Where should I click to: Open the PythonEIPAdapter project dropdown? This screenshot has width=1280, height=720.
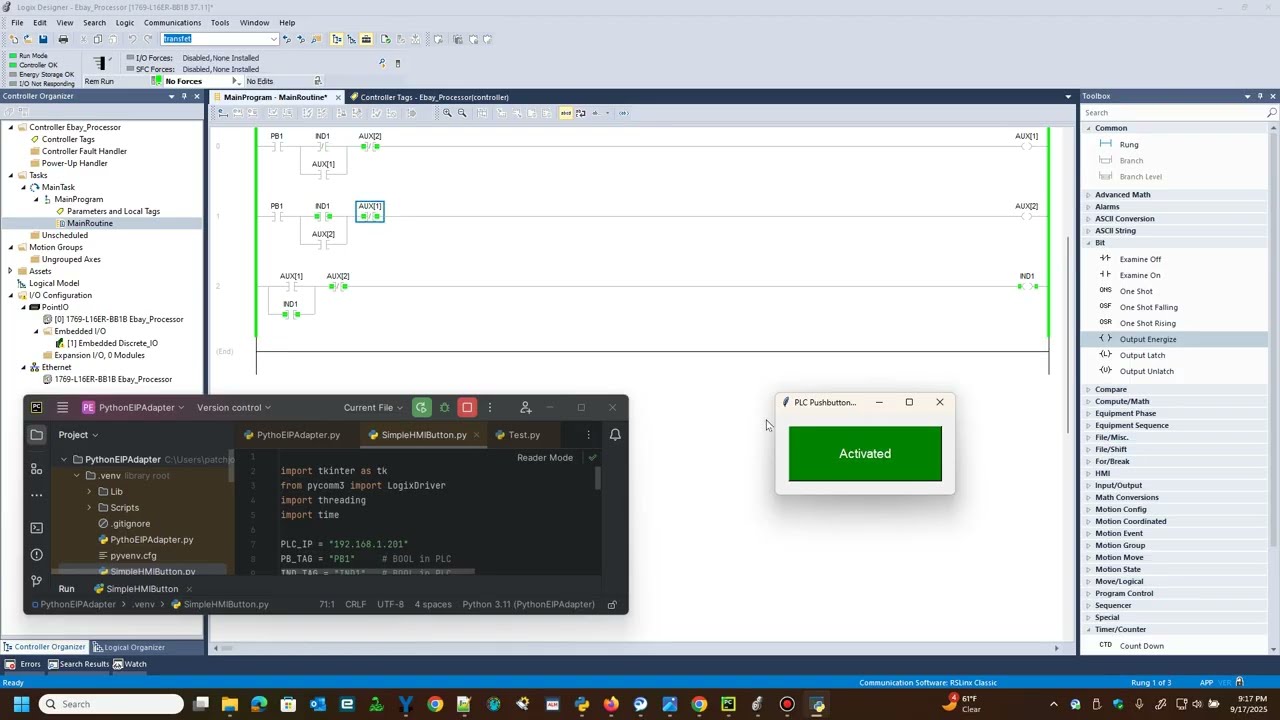coord(135,407)
